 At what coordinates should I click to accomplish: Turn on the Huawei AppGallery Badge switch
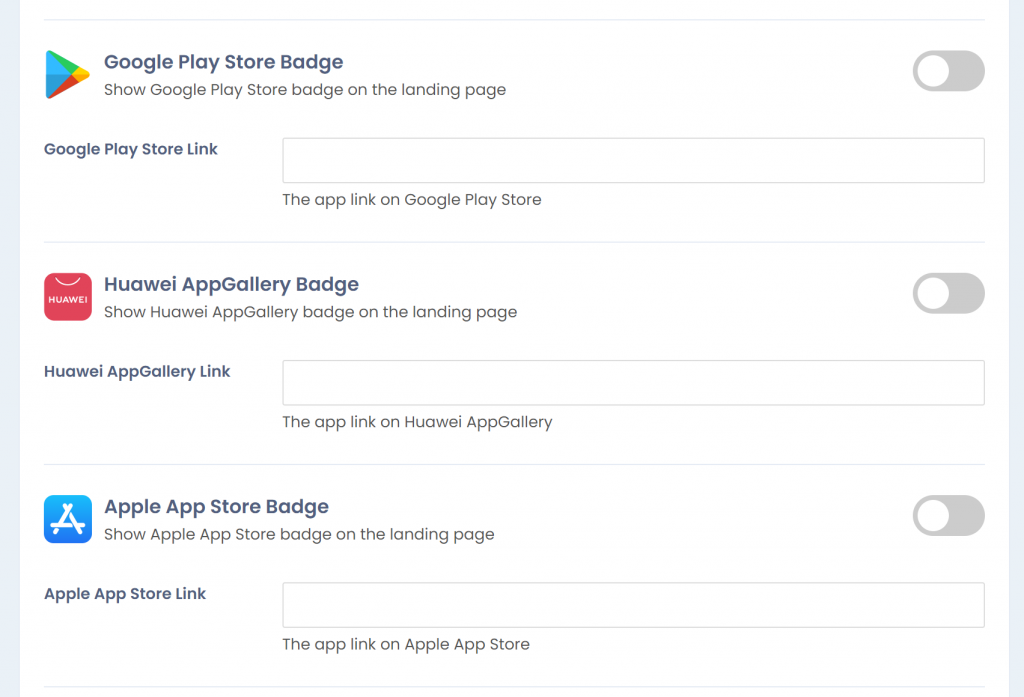pos(948,293)
